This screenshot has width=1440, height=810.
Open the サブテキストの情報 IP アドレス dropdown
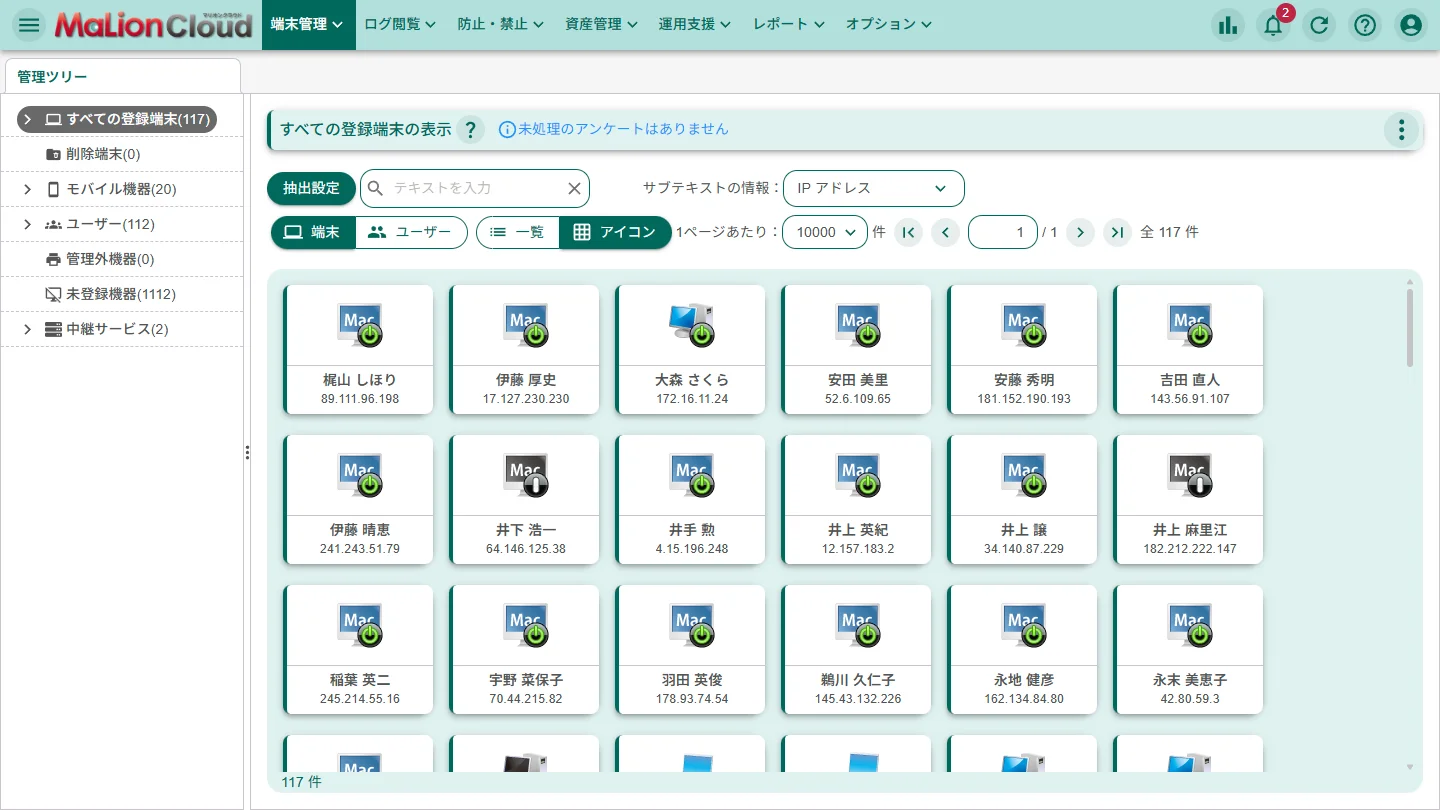(873, 188)
